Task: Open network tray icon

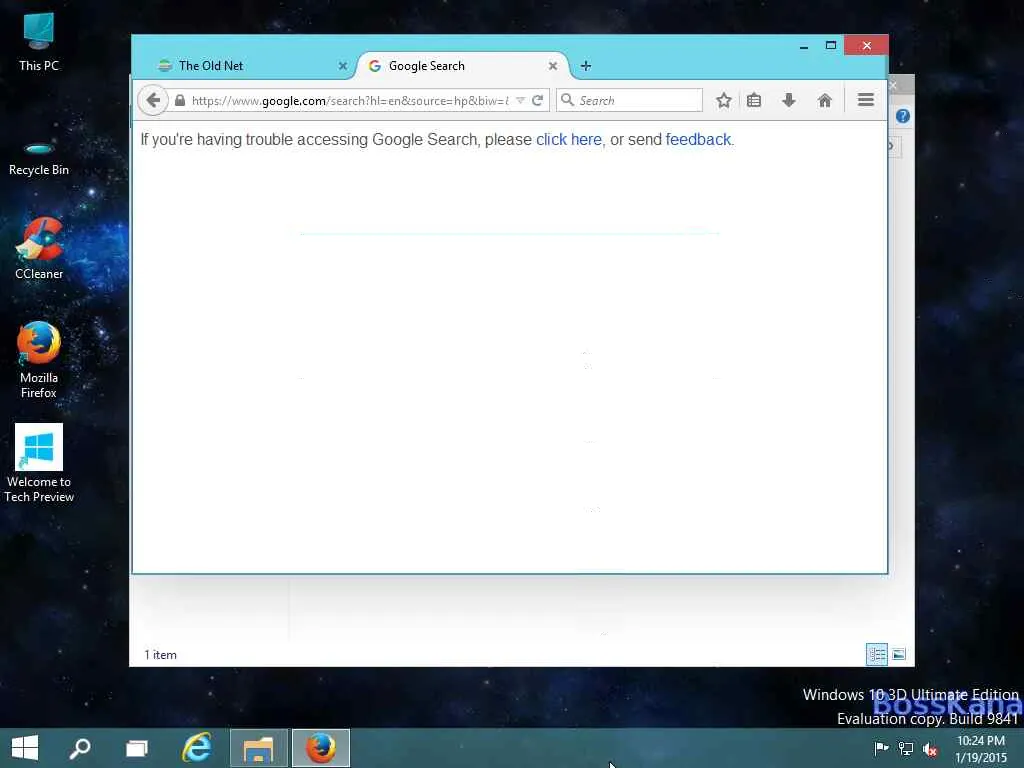Action: coord(906,749)
